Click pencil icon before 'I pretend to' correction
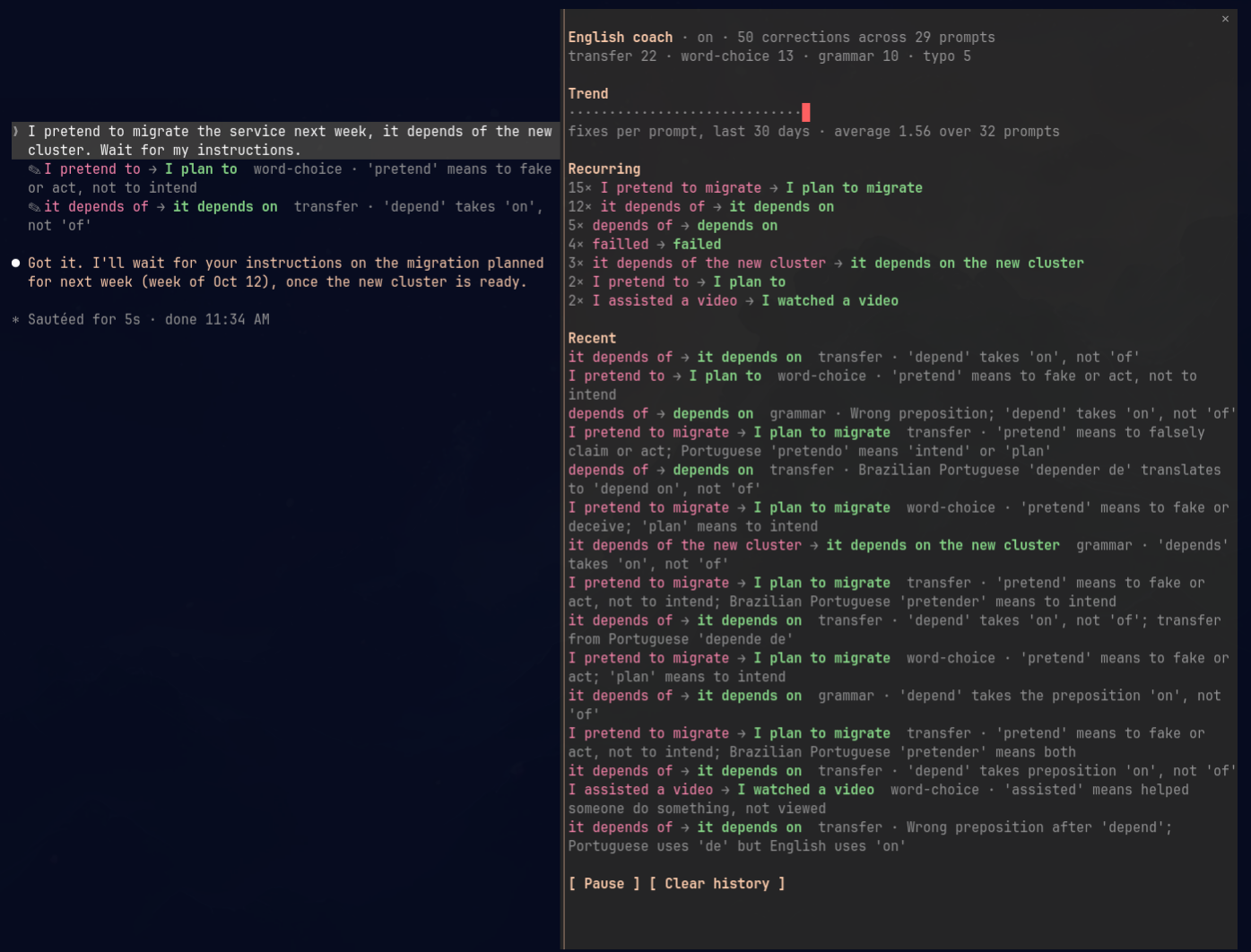The height and width of the screenshot is (952, 1251). click(x=34, y=169)
